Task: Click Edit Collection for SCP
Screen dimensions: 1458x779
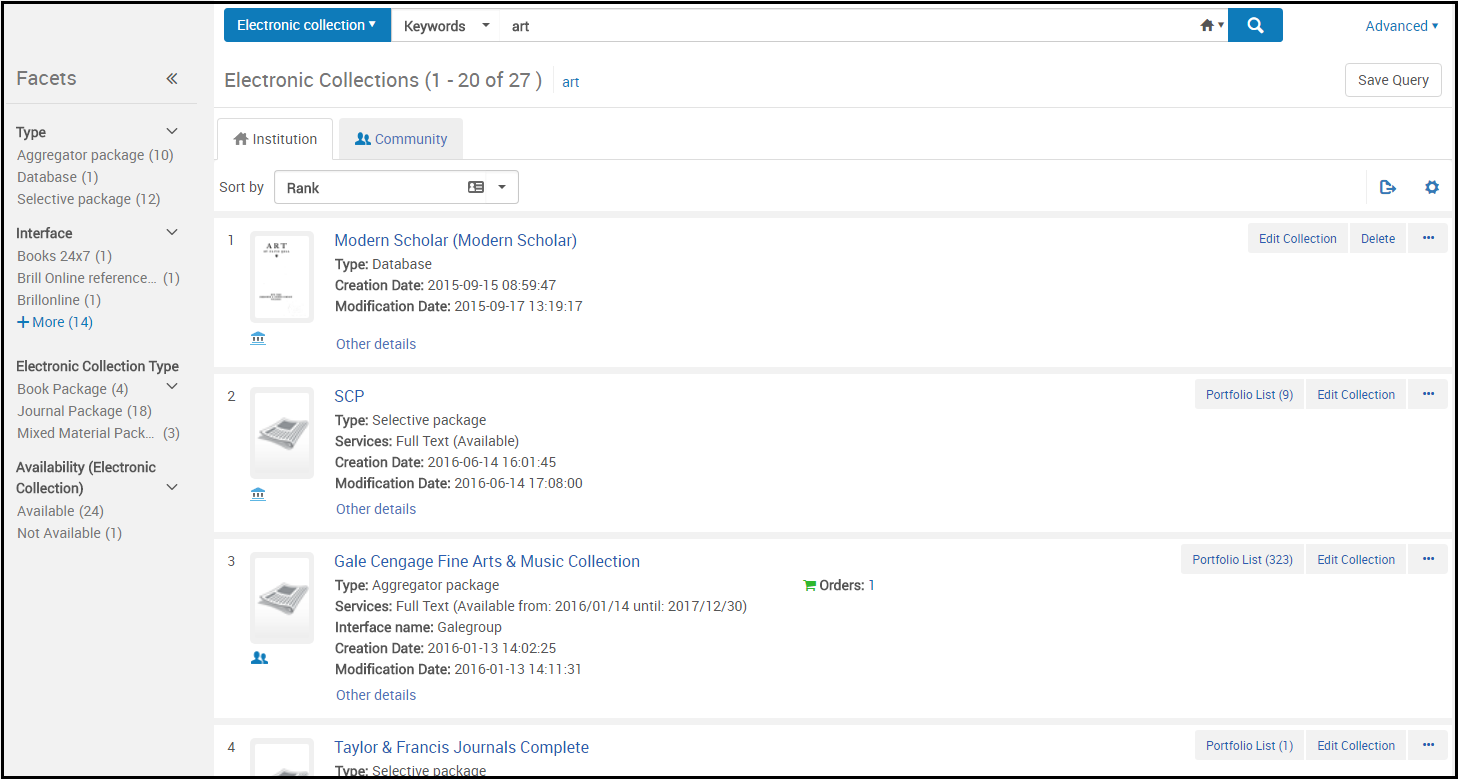Action: click(1356, 394)
